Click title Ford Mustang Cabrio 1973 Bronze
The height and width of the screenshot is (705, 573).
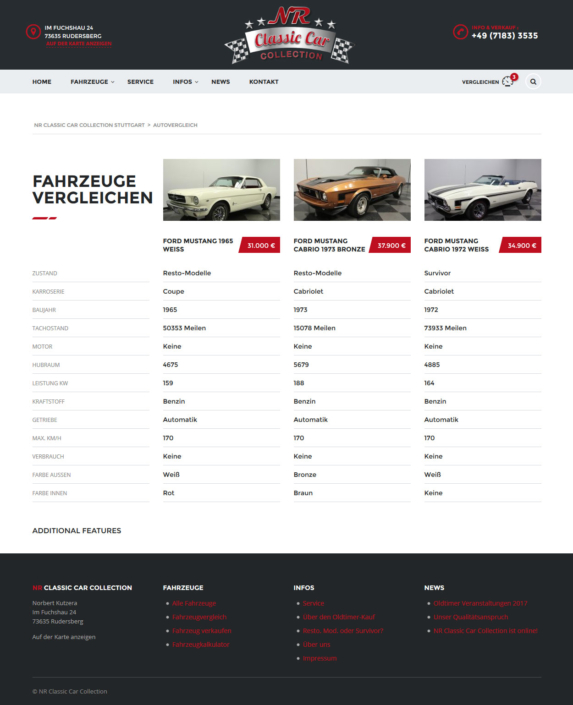click(329, 245)
